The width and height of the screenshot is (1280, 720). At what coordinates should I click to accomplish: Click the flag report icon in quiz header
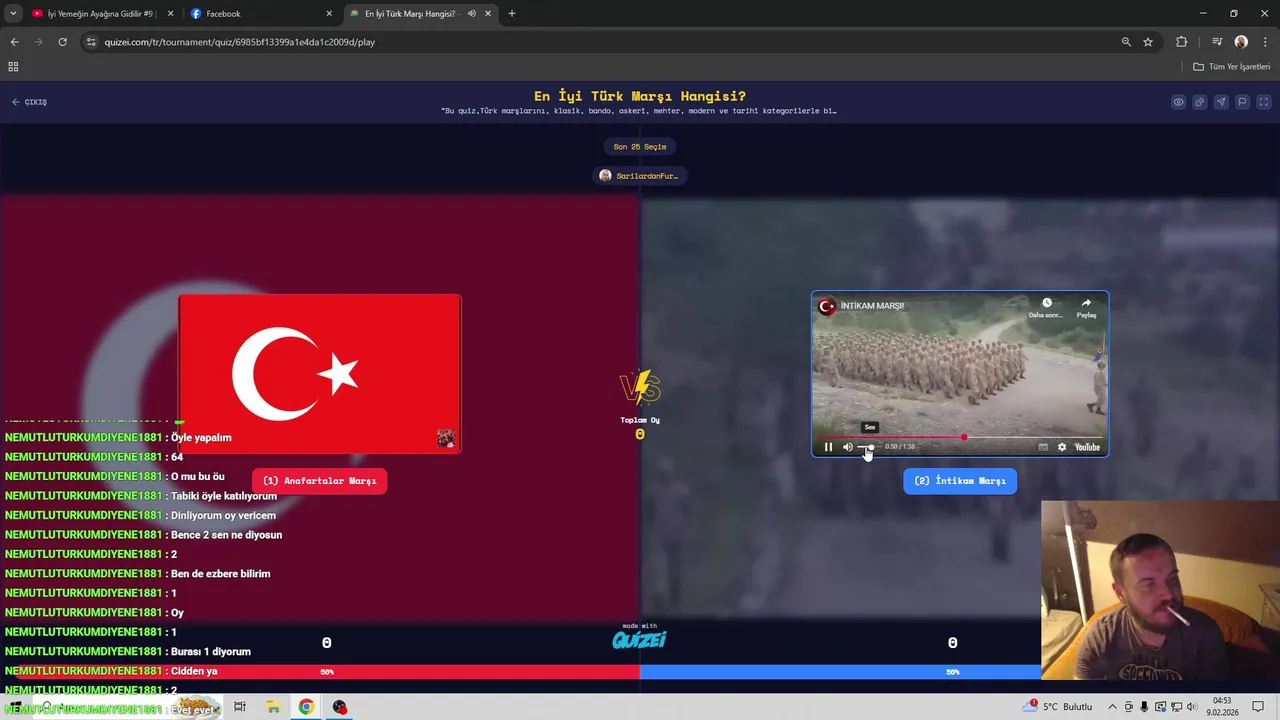[1242, 102]
